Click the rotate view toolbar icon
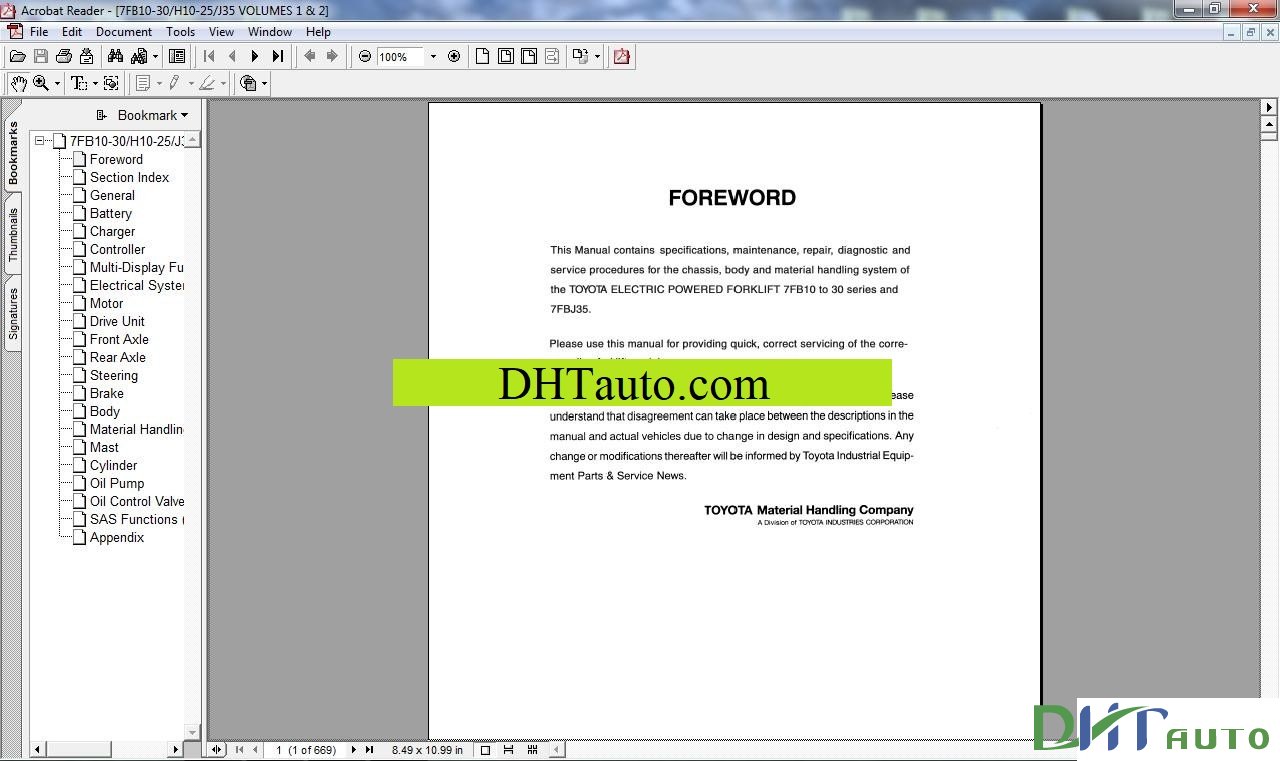The height and width of the screenshot is (761, 1280). (580, 56)
